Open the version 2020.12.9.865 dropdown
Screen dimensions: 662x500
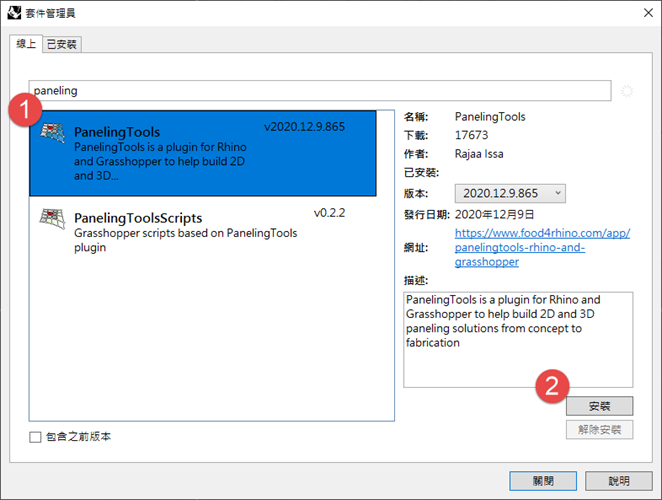[510, 193]
